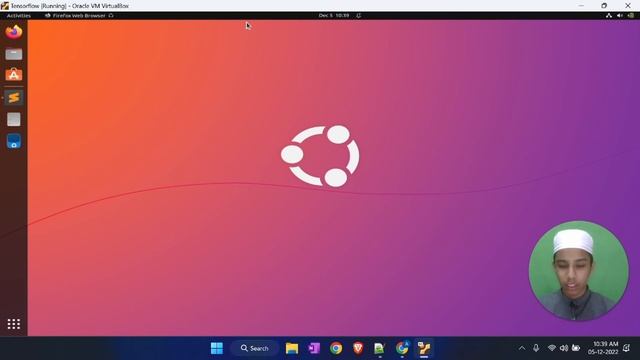Open Ubuntu system menu power icon
This screenshot has height=360, width=640.
(631, 16)
